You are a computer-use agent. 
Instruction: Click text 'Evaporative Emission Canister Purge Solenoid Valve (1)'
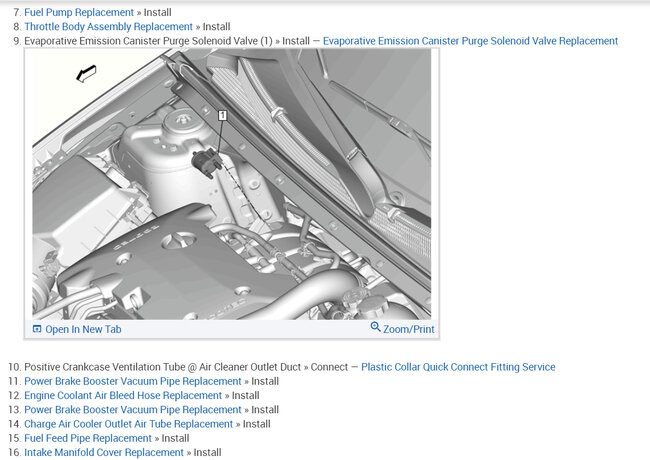148,41
